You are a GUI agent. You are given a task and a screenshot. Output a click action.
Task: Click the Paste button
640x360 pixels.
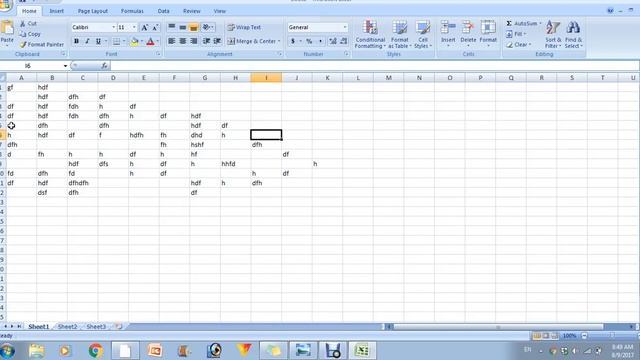pyautogui.click(x=7, y=33)
